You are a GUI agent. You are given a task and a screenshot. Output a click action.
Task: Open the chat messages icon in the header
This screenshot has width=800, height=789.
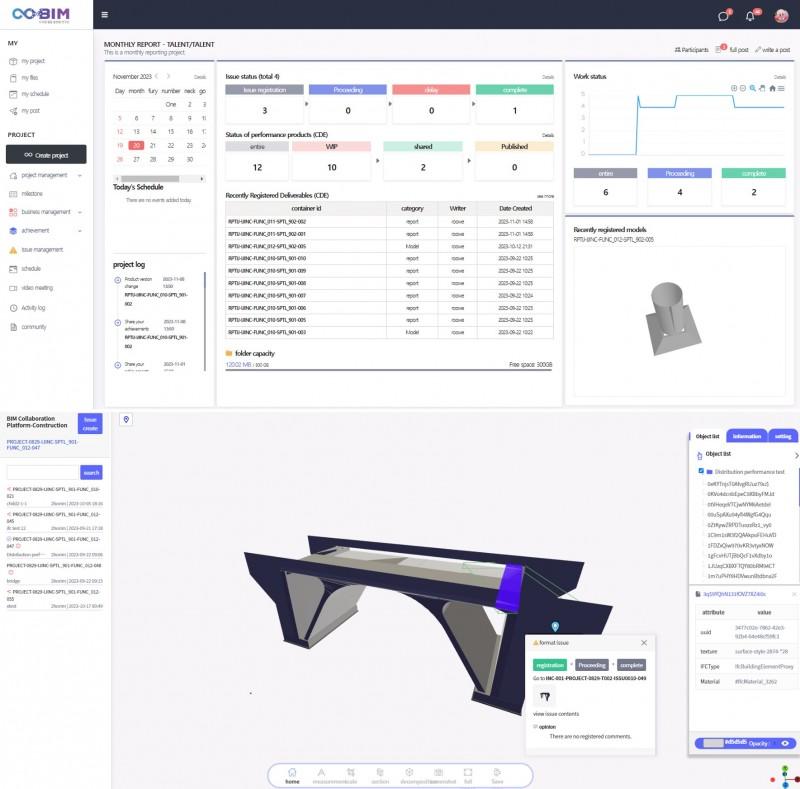coord(724,16)
